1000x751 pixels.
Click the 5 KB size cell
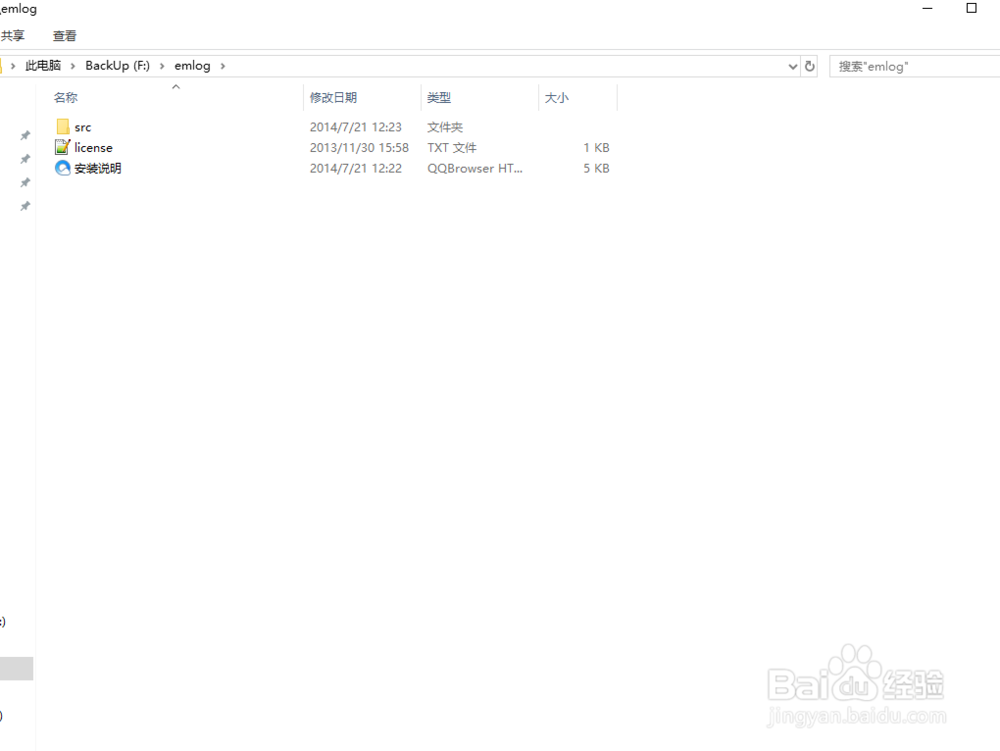click(596, 168)
